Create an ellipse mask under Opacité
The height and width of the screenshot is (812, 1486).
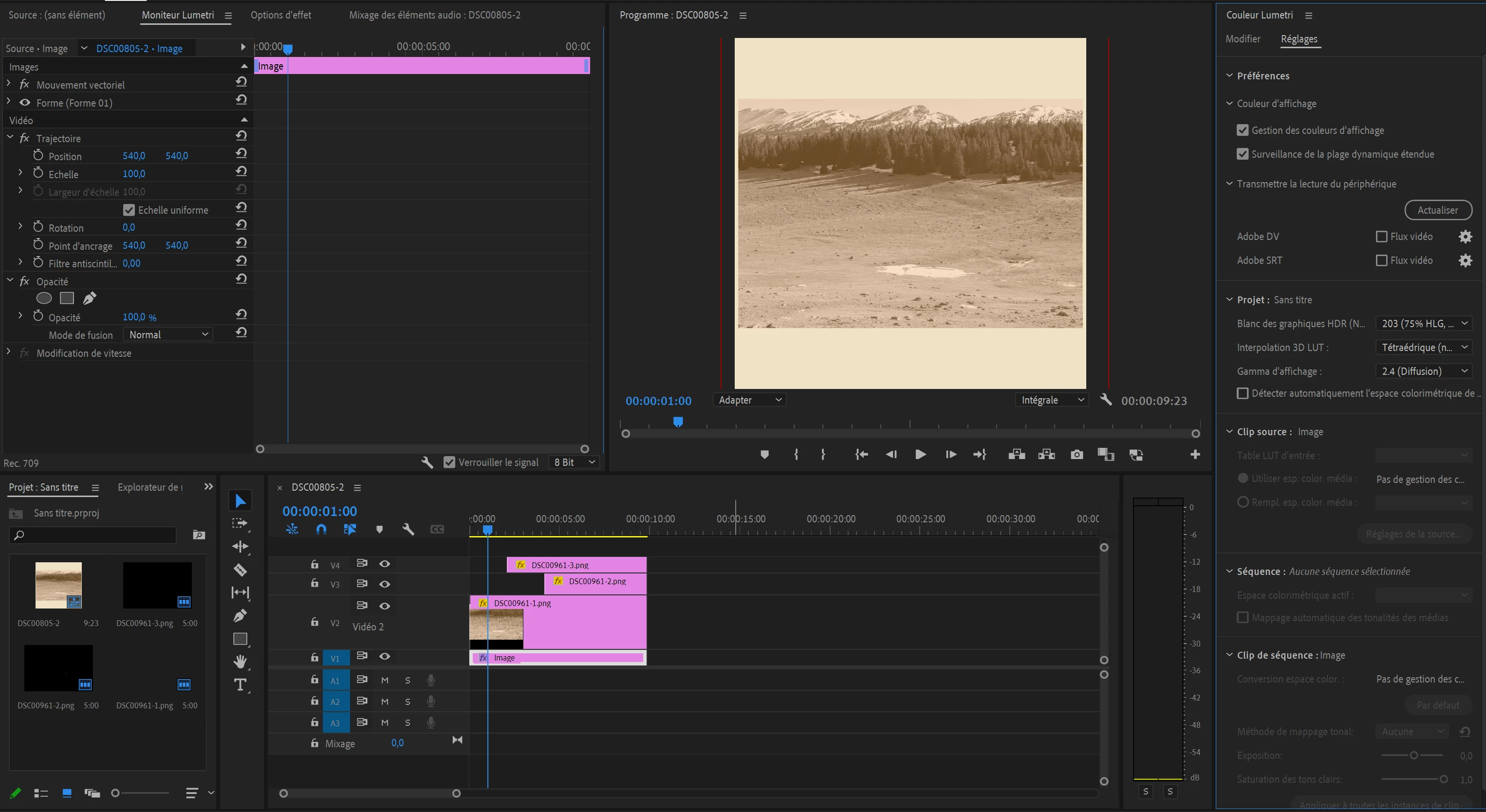[x=44, y=298]
